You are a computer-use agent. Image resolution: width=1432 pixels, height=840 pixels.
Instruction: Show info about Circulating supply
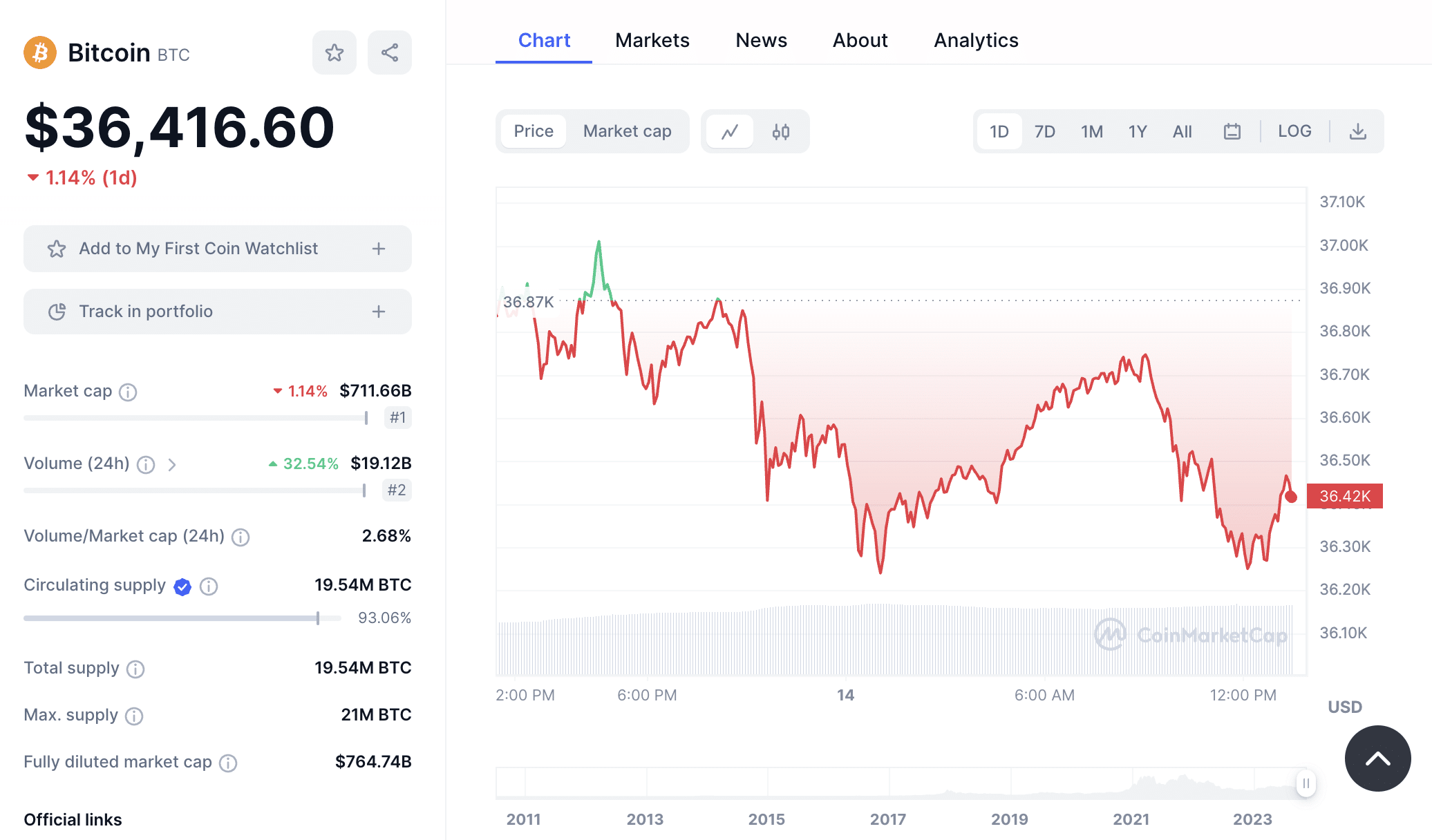click(x=209, y=586)
